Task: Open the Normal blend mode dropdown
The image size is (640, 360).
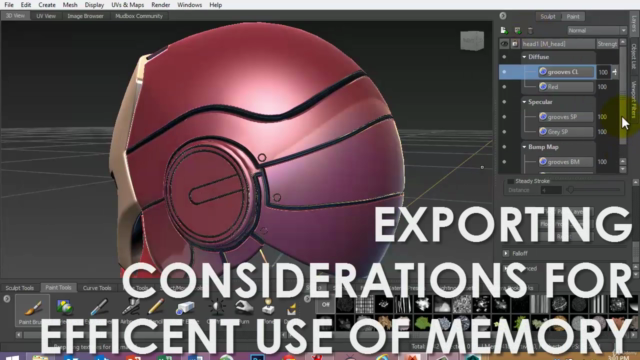Action: (x=597, y=31)
